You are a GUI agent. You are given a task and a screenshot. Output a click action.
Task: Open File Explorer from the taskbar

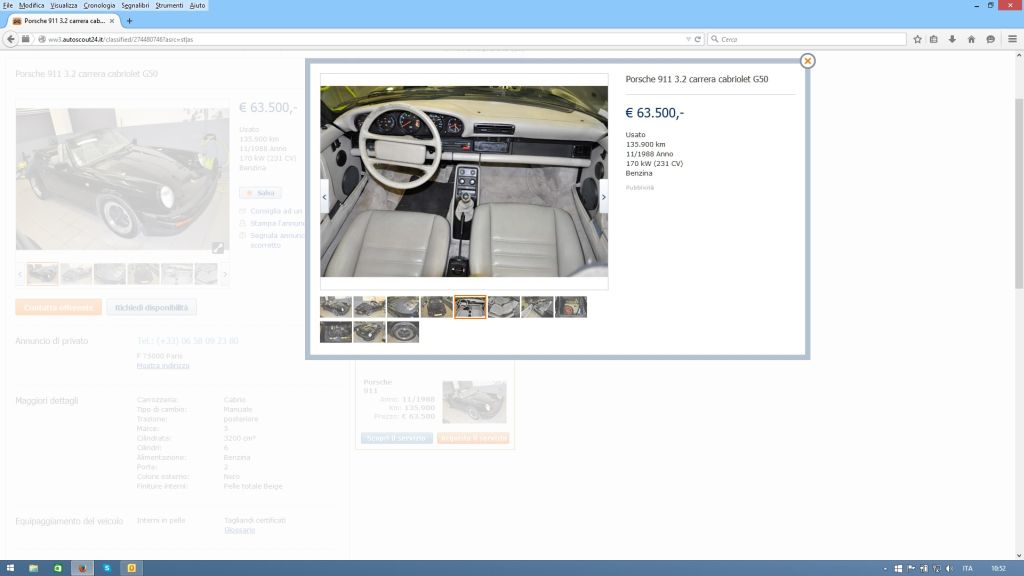(33, 568)
